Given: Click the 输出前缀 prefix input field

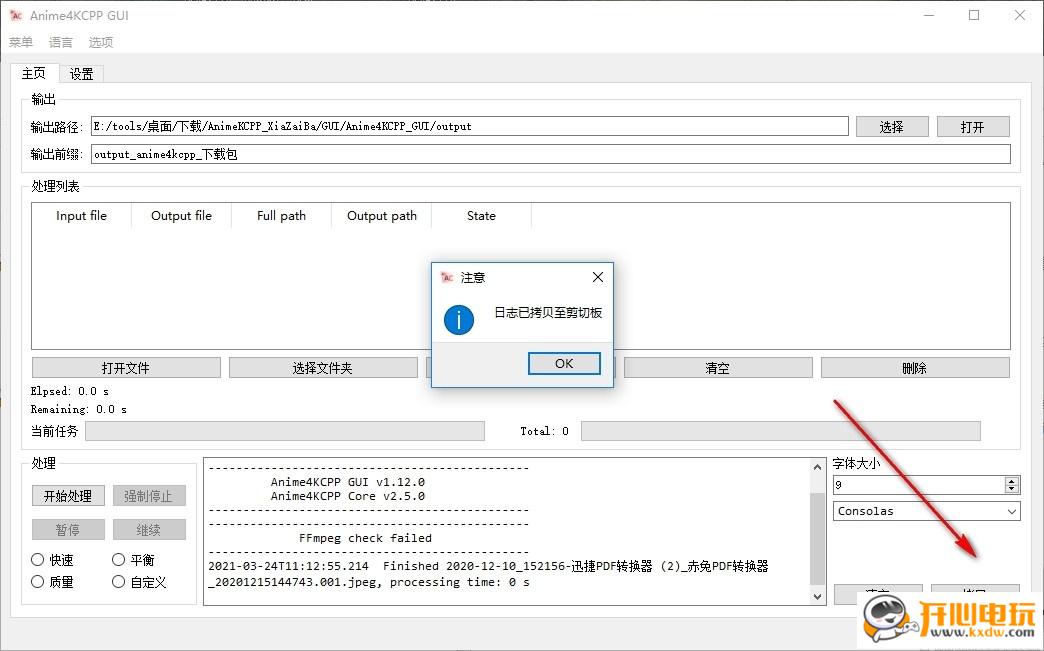Looking at the screenshot, I should 551,154.
